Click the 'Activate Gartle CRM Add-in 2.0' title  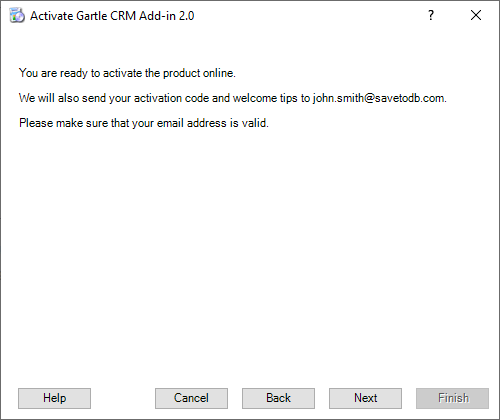click(x=112, y=16)
